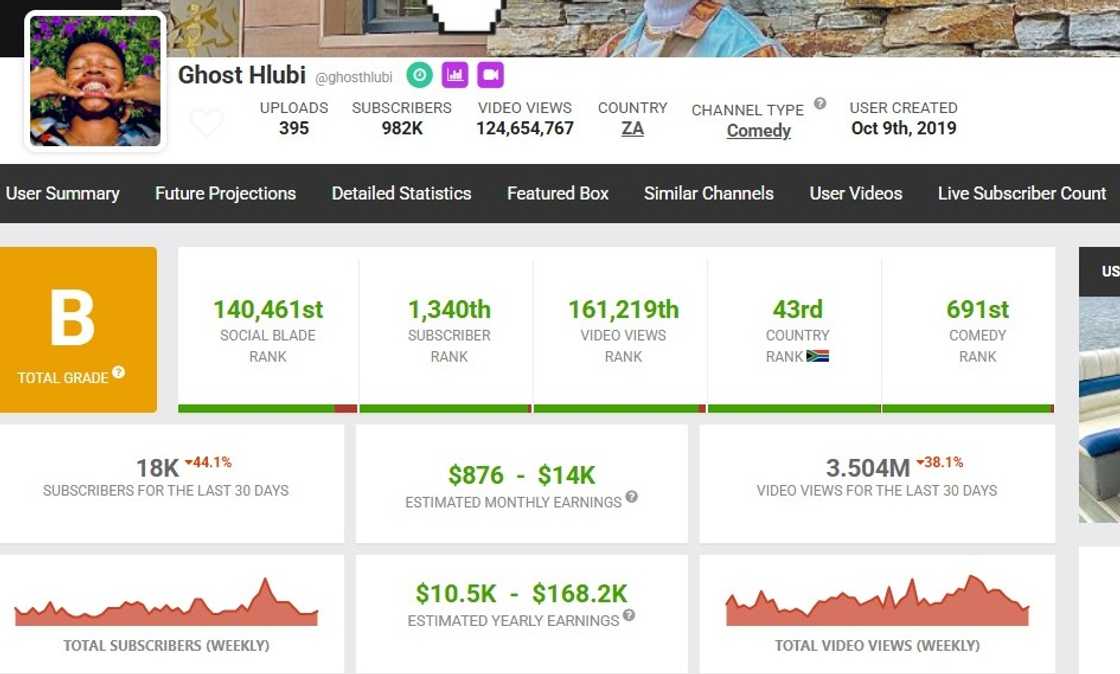Click the green circular icon beside @ghosthlubi
Viewport: 1120px width, 674px height.
coord(419,75)
